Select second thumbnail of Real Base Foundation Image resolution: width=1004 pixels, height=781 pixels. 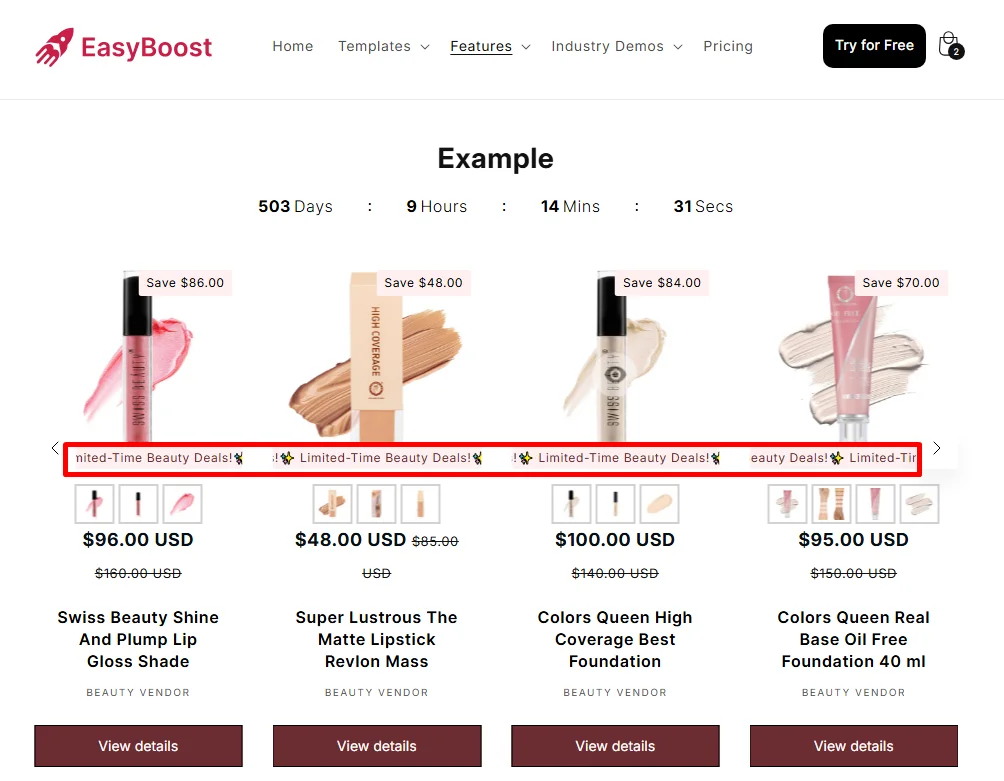[x=832, y=504]
